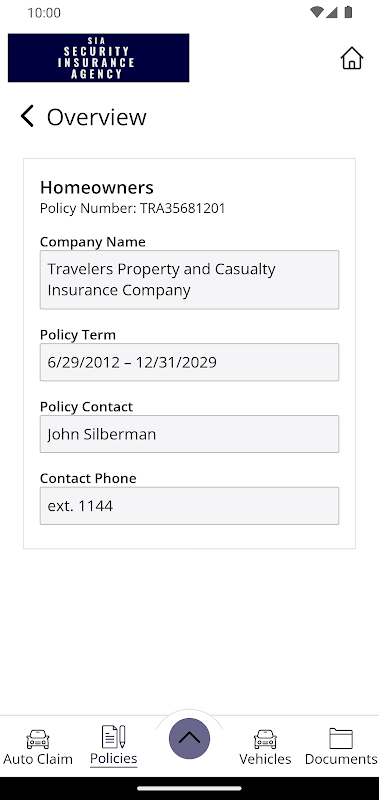Open the Auto Claim car icon
The height and width of the screenshot is (800, 379).
(x=38, y=739)
